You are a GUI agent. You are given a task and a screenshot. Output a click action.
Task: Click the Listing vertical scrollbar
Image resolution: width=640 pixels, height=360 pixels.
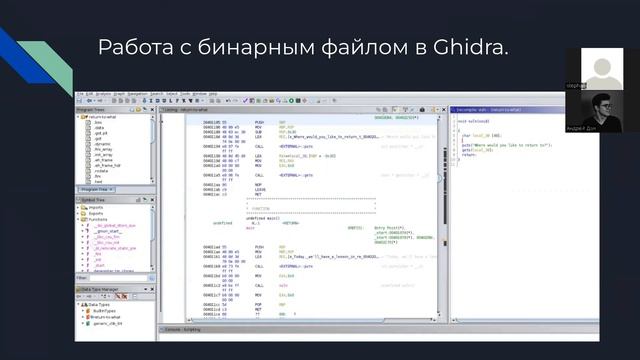[x=439, y=216]
